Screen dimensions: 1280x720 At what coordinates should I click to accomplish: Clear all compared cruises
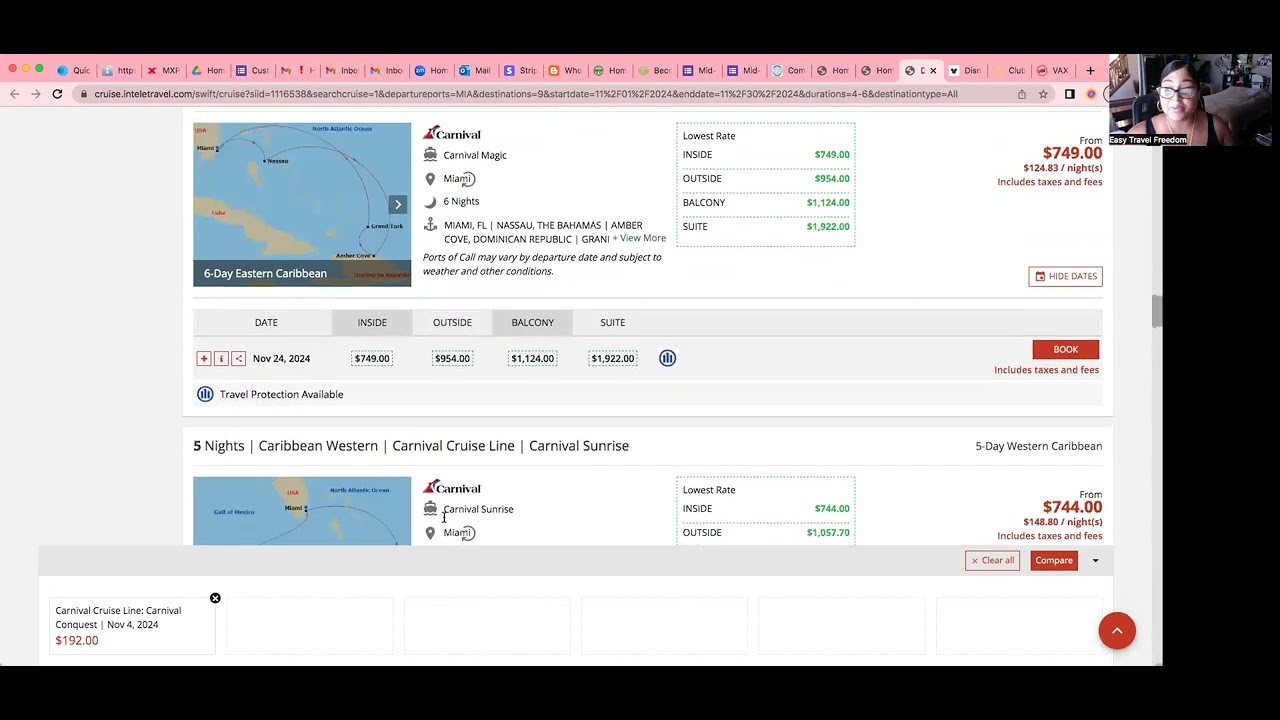coord(992,560)
